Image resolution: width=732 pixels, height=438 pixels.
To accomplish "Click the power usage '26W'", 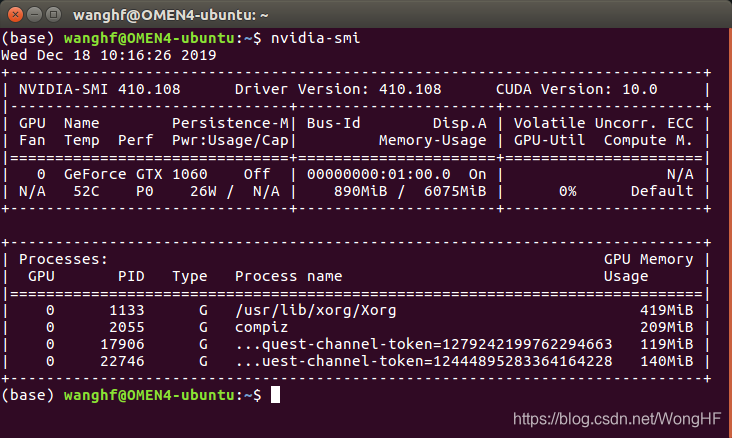I will (203, 191).
